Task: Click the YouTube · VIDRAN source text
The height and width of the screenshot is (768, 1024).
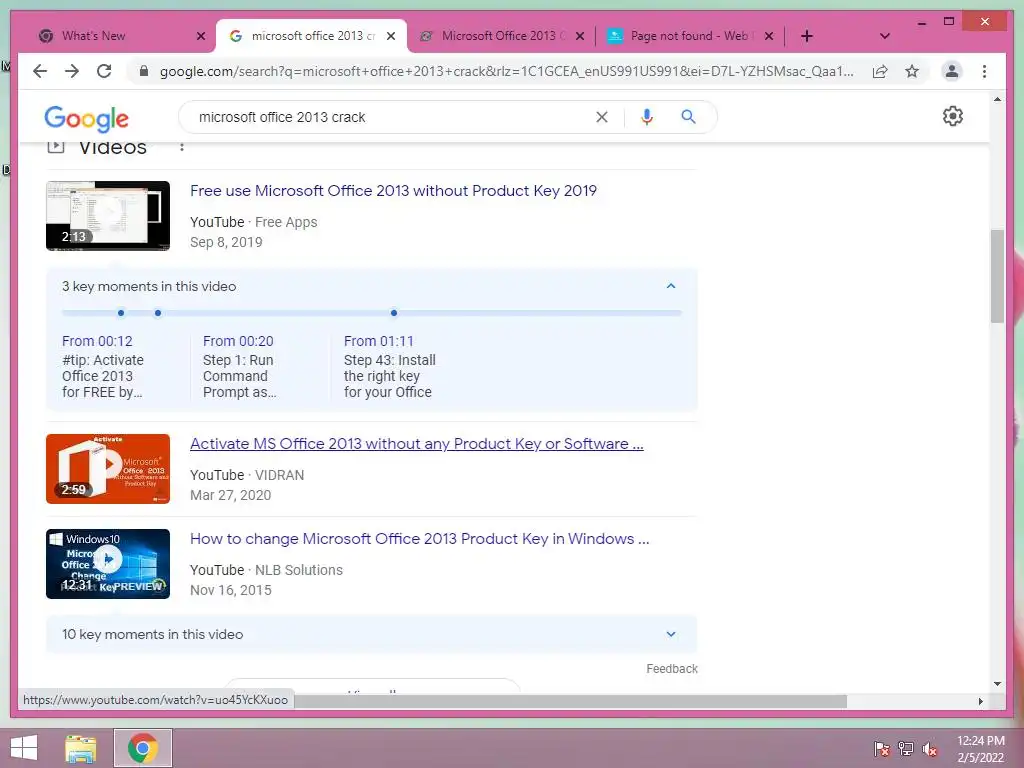Action: click(247, 475)
